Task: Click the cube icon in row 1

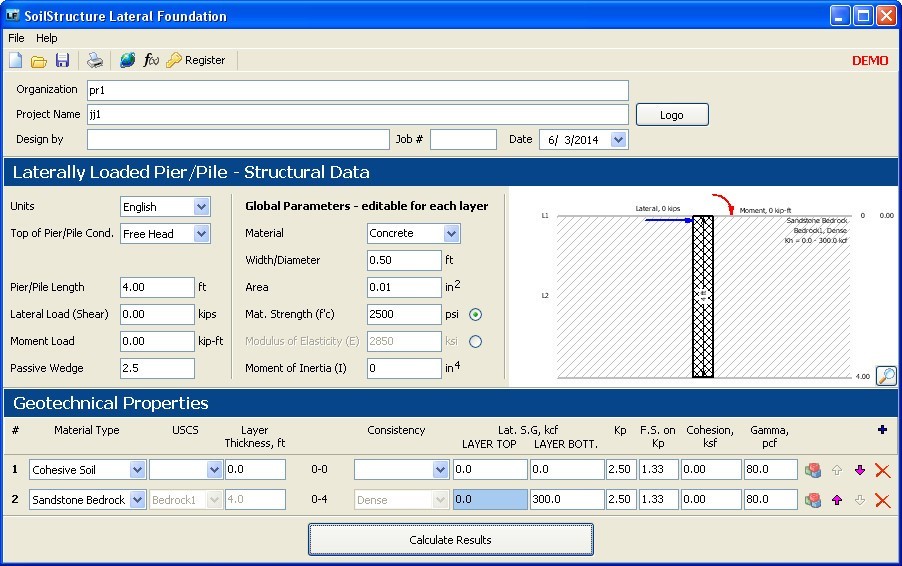Action: pyautogui.click(x=813, y=470)
